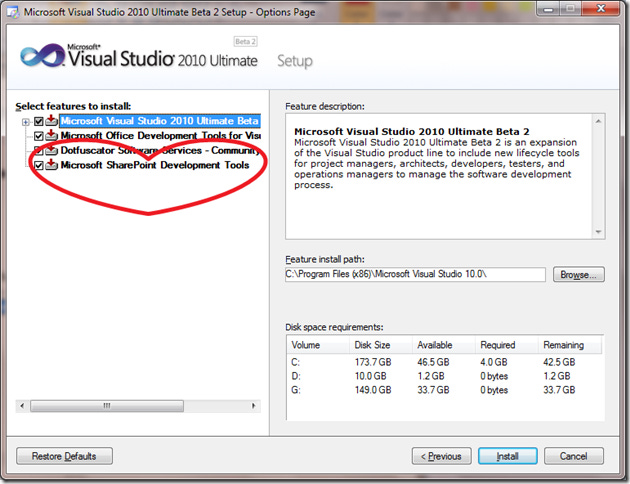The image size is (630, 484).
Task: Click the feature list horizontal scrollbar thumb
Action: pos(107,406)
